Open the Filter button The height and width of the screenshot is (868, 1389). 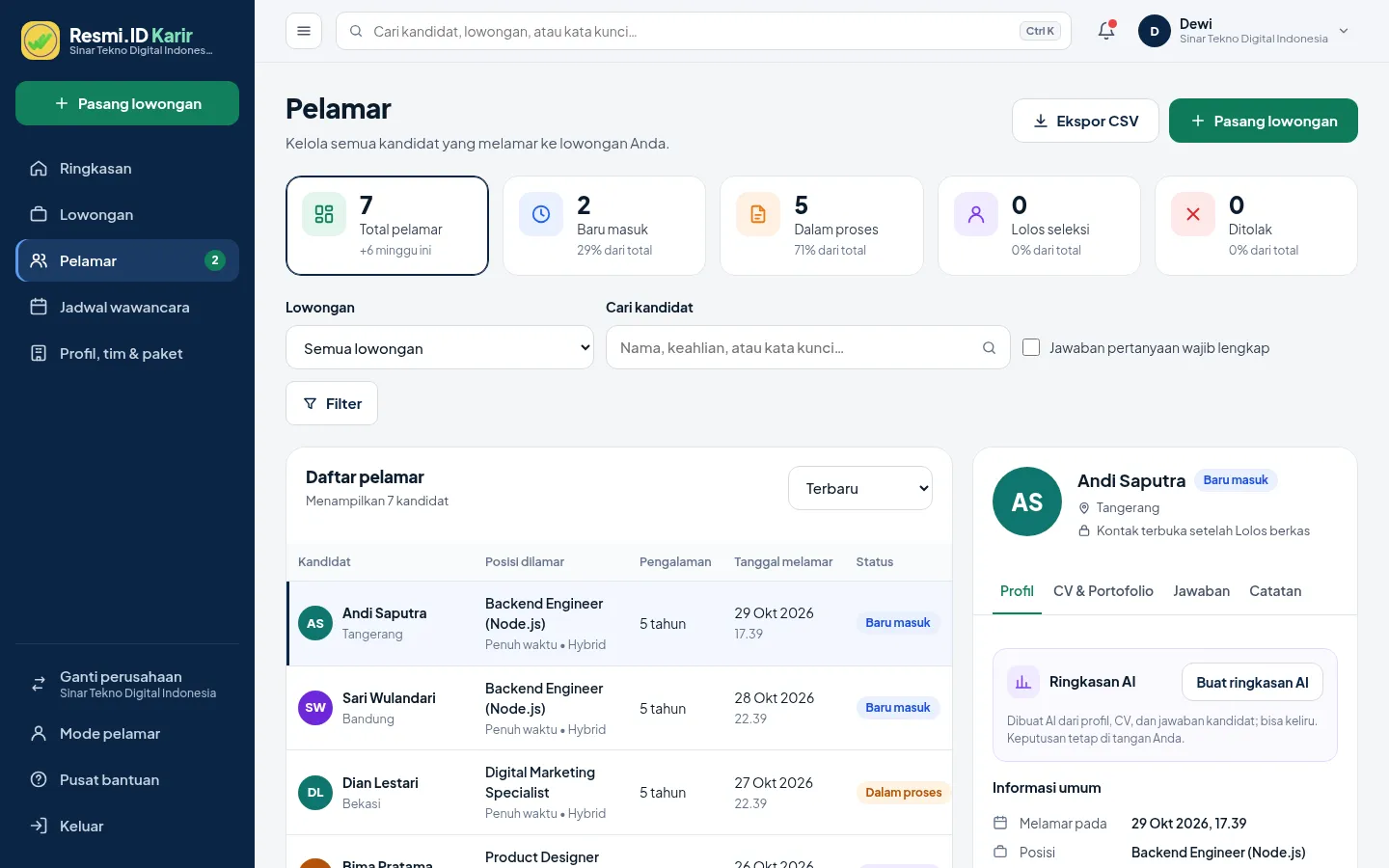tap(332, 403)
